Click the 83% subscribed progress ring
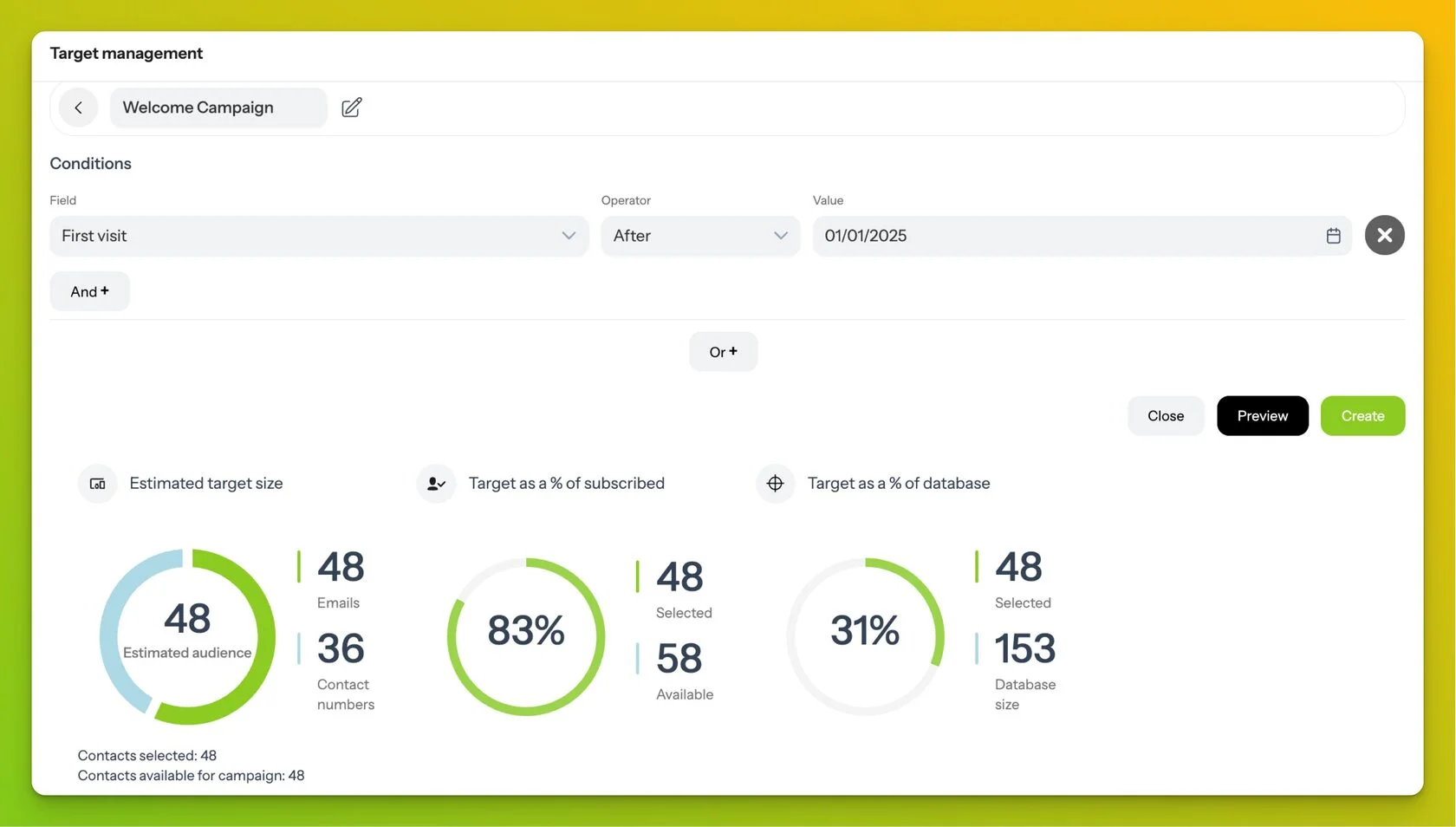Screen dimensions: 1456x827 [x=526, y=636]
